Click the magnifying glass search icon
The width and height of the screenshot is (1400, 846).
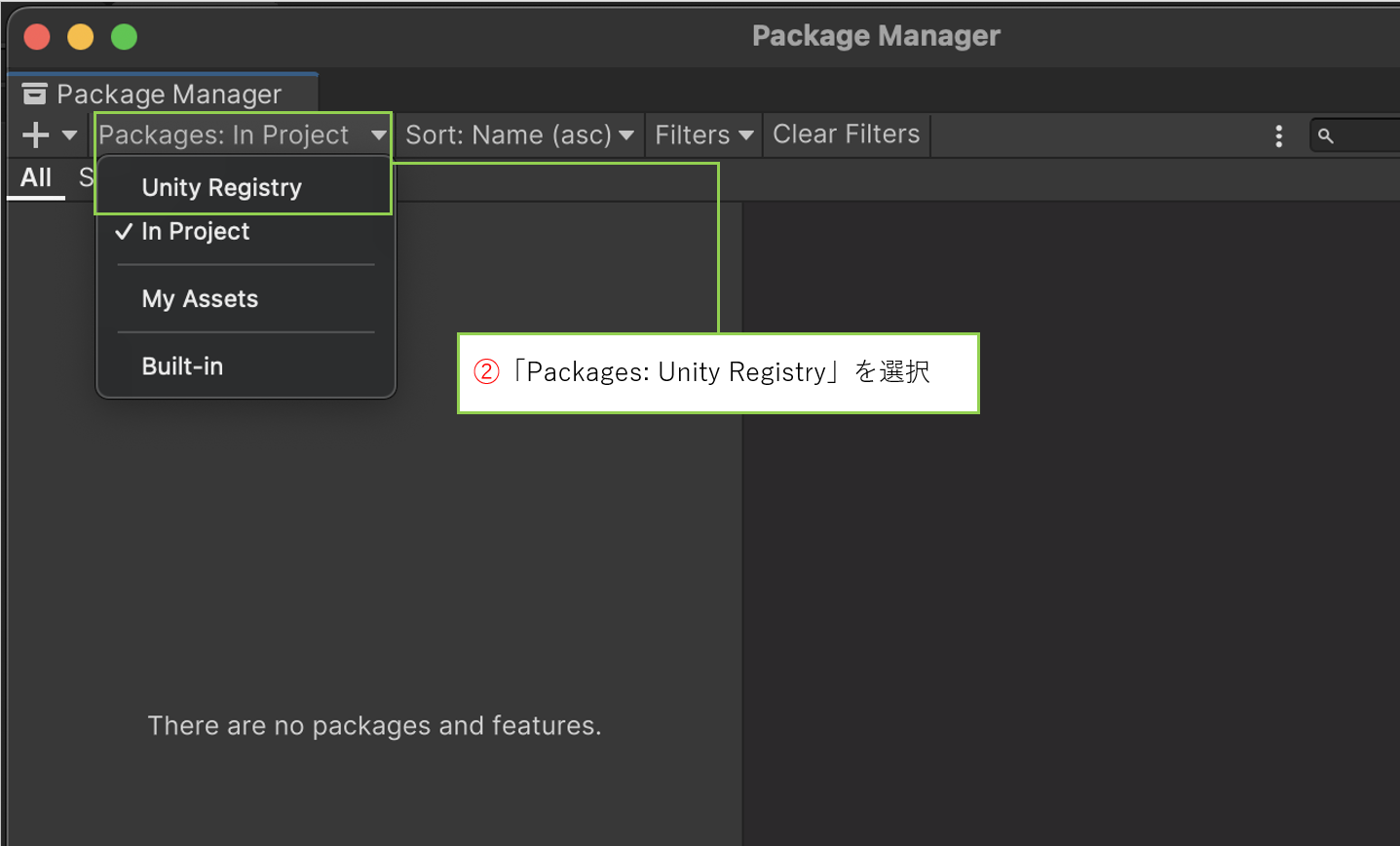(1325, 135)
